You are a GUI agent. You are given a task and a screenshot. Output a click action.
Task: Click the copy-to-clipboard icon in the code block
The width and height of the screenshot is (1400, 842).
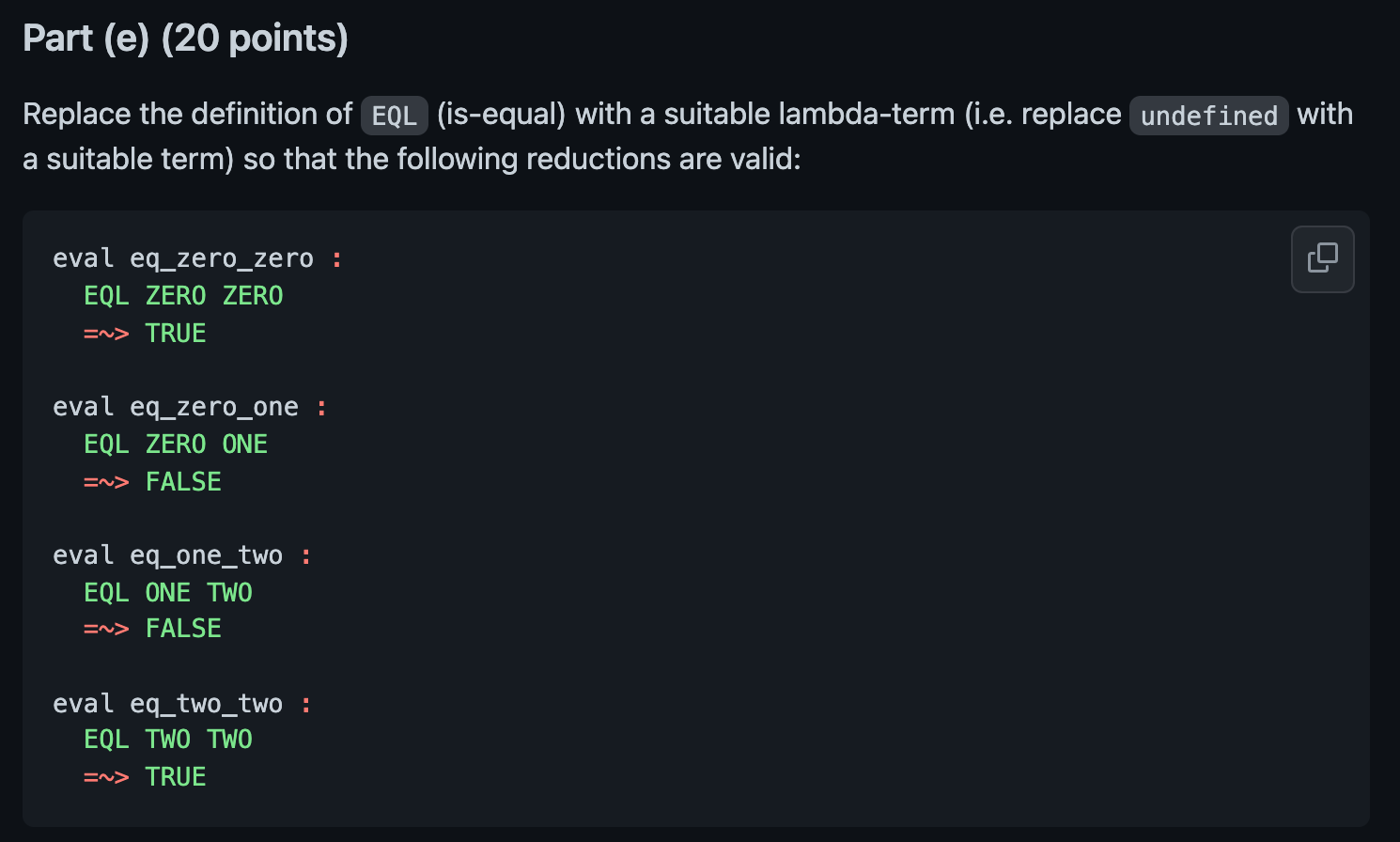[x=1322, y=258]
